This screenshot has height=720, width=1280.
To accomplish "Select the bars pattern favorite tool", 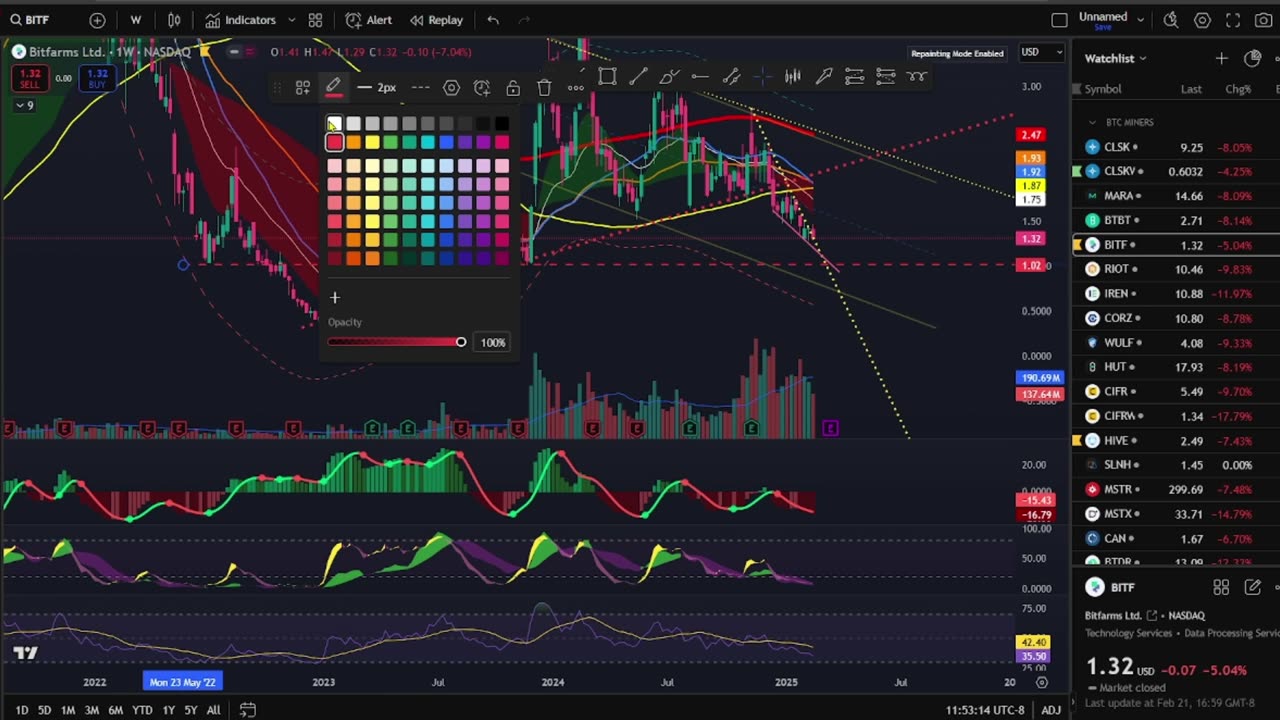I will (x=793, y=77).
